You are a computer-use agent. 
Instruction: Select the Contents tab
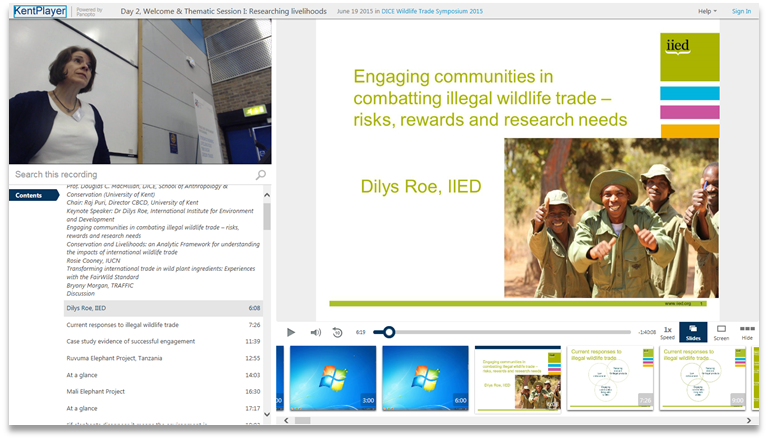point(27,195)
